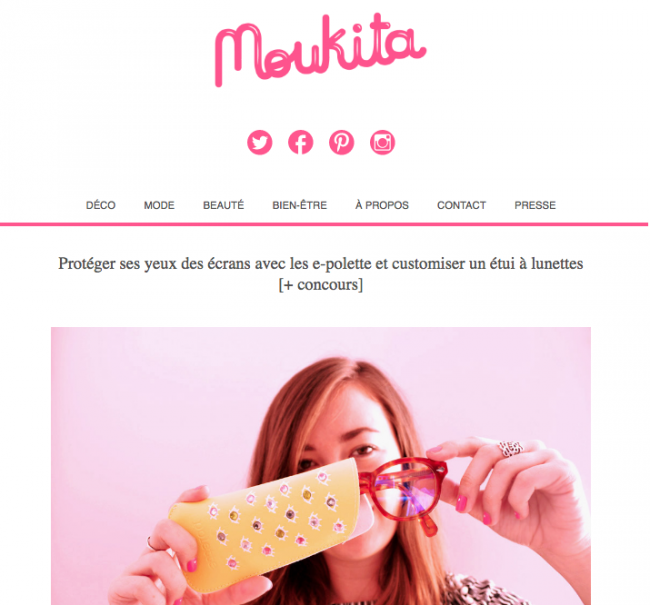Click the silver ring on the hand

coord(511,449)
